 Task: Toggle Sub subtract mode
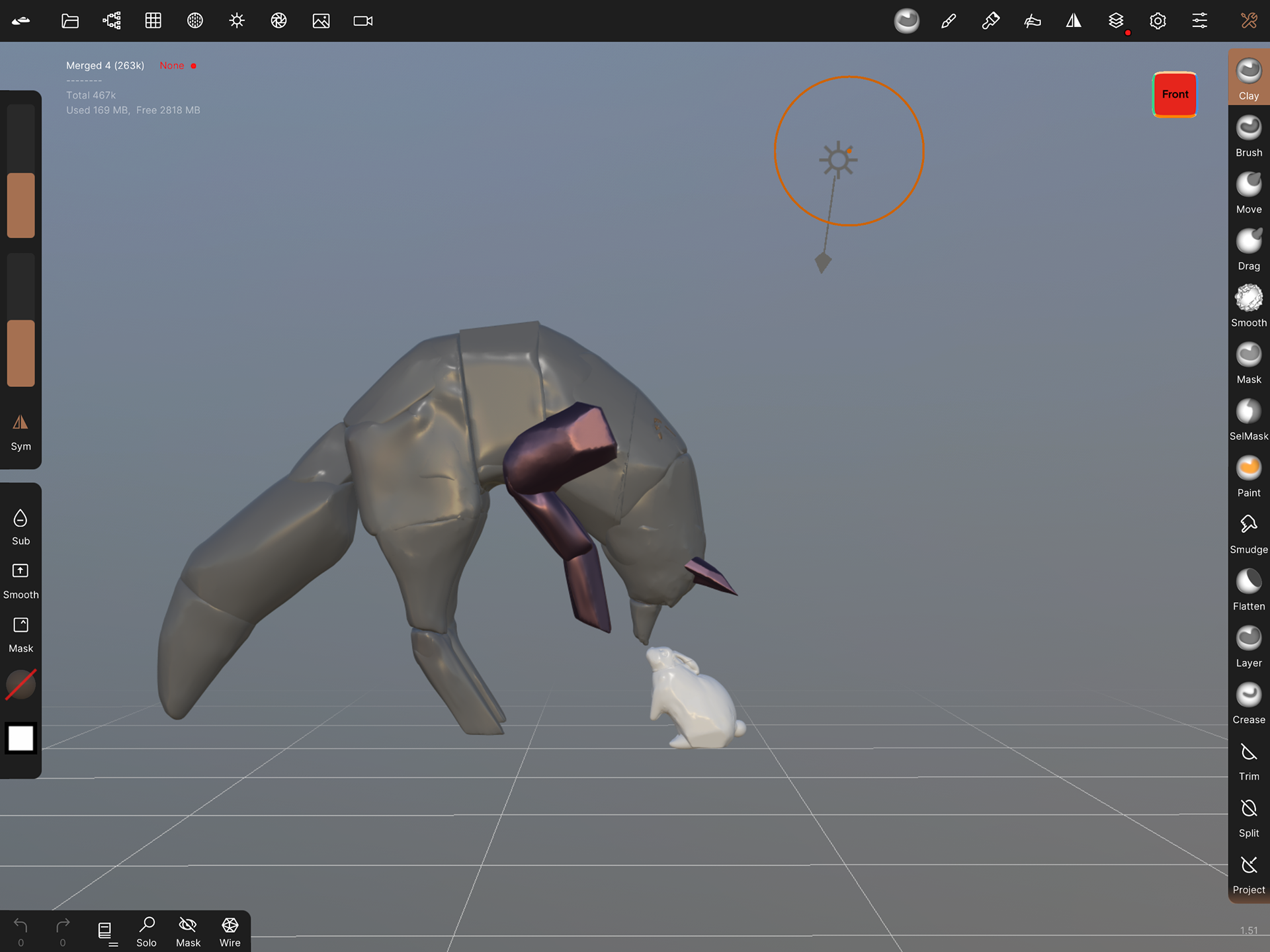(21, 526)
